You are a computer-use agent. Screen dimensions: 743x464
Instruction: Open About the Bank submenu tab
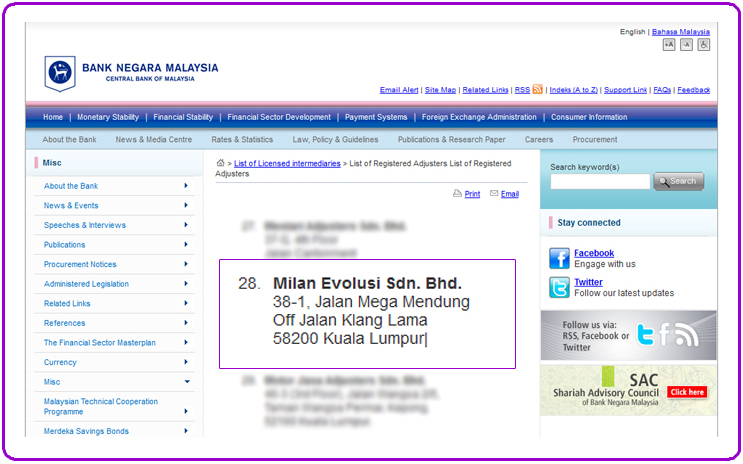(x=69, y=139)
